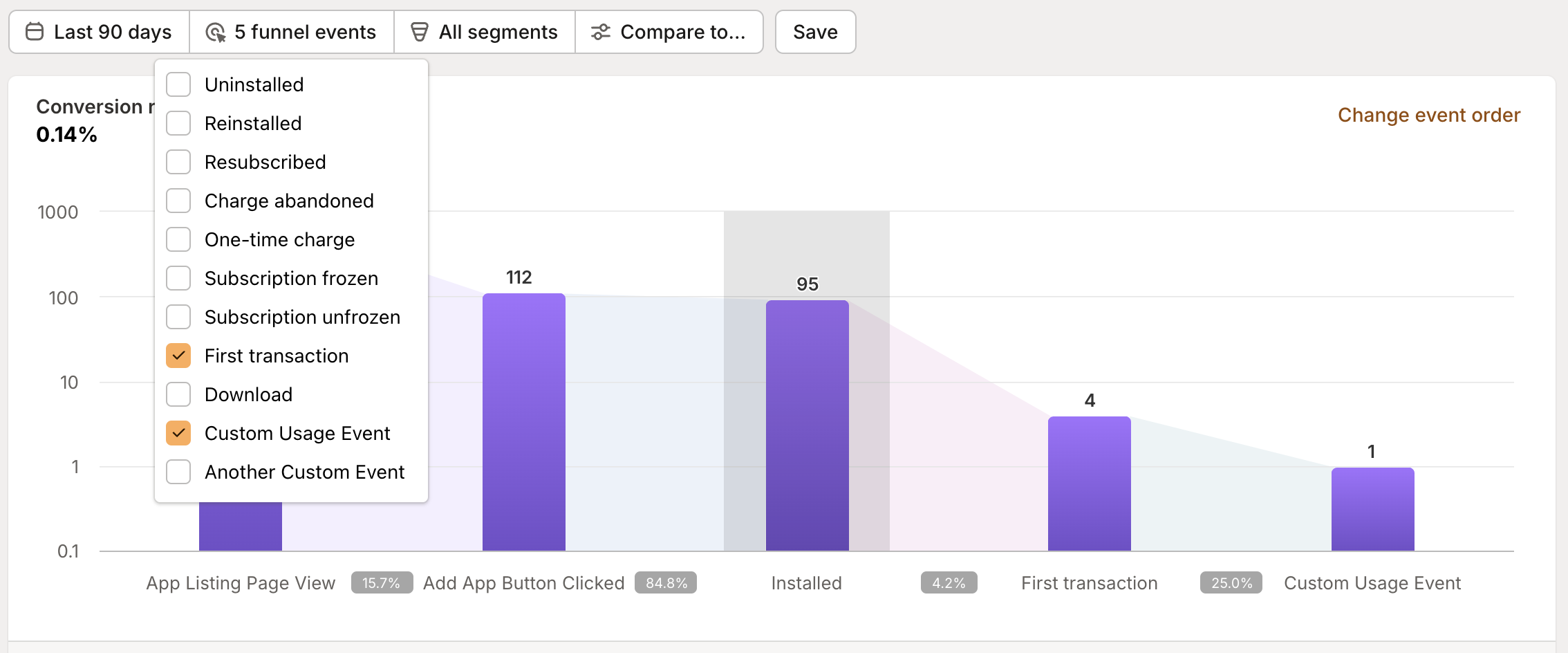1568x653 pixels.
Task: Enable the Charge abandoned event
Action: (178, 201)
